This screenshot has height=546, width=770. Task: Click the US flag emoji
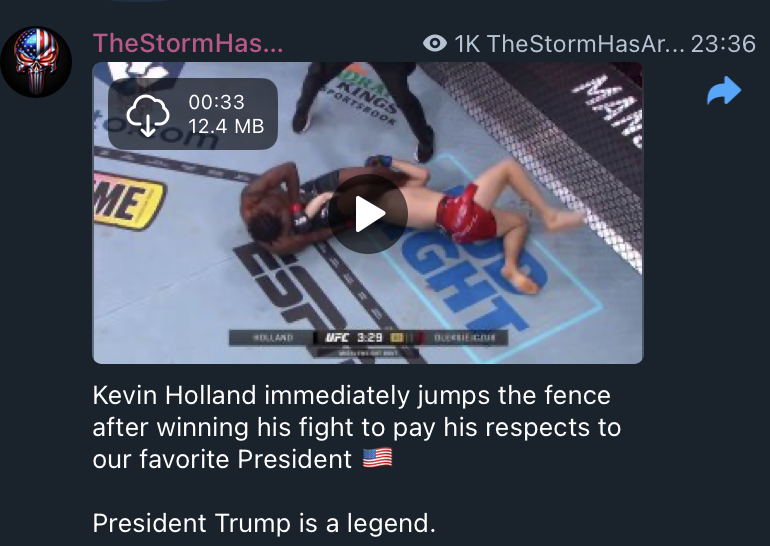click(377, 459)
